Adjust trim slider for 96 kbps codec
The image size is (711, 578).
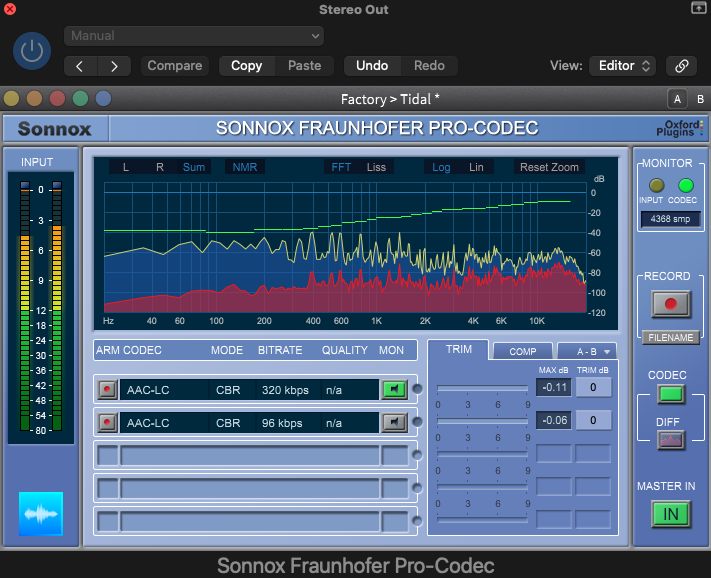pos(482,422)
